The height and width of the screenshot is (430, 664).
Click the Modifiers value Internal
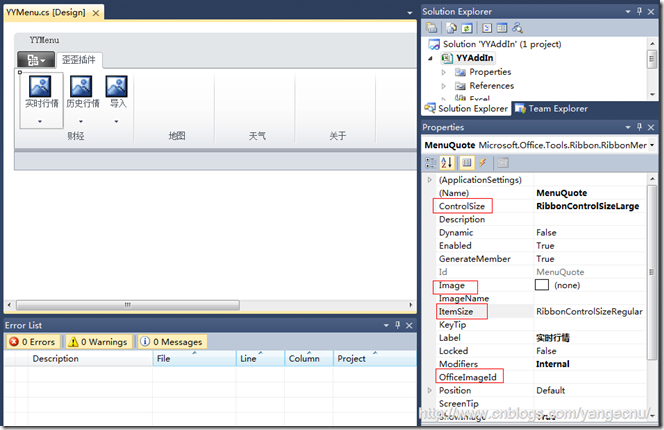pyautogui.click(x=553, y=364)
